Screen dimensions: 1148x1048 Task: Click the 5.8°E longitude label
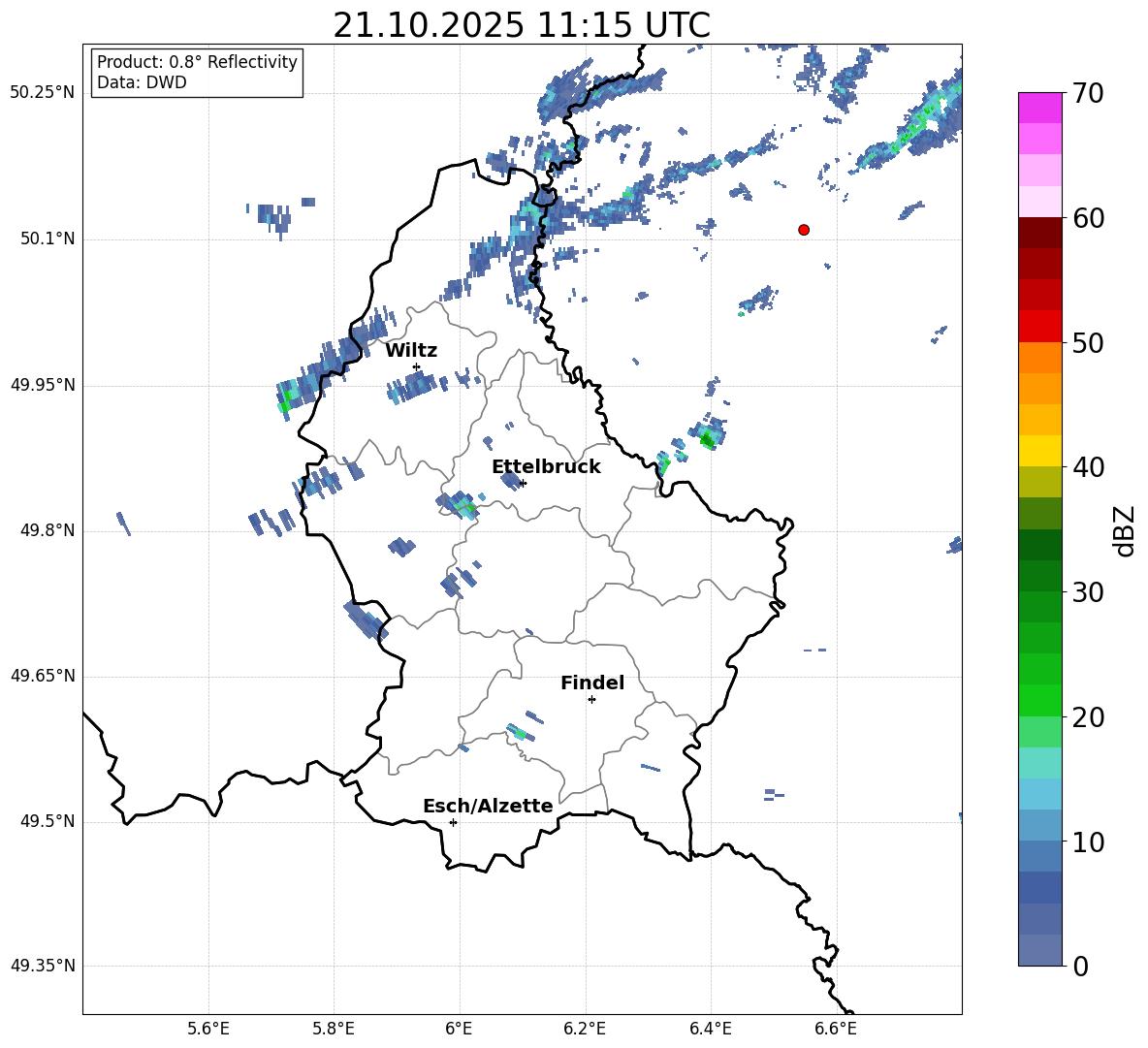pos(334,1029)
